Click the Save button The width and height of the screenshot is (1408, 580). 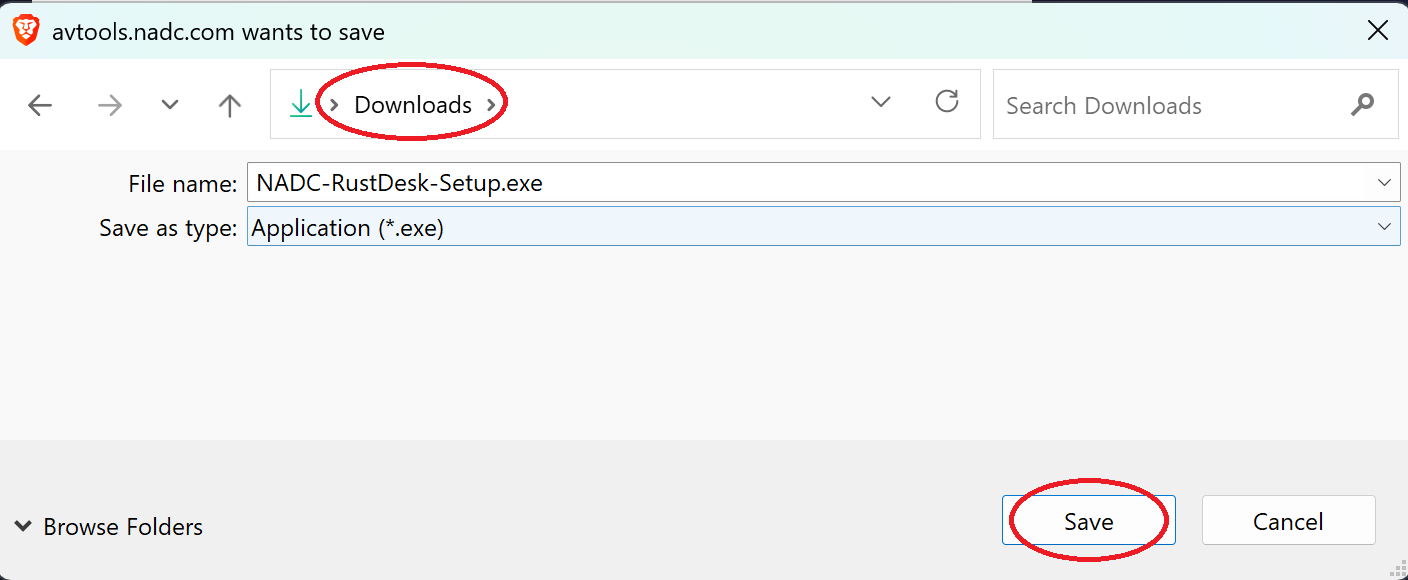click(x=1088, y=520)
